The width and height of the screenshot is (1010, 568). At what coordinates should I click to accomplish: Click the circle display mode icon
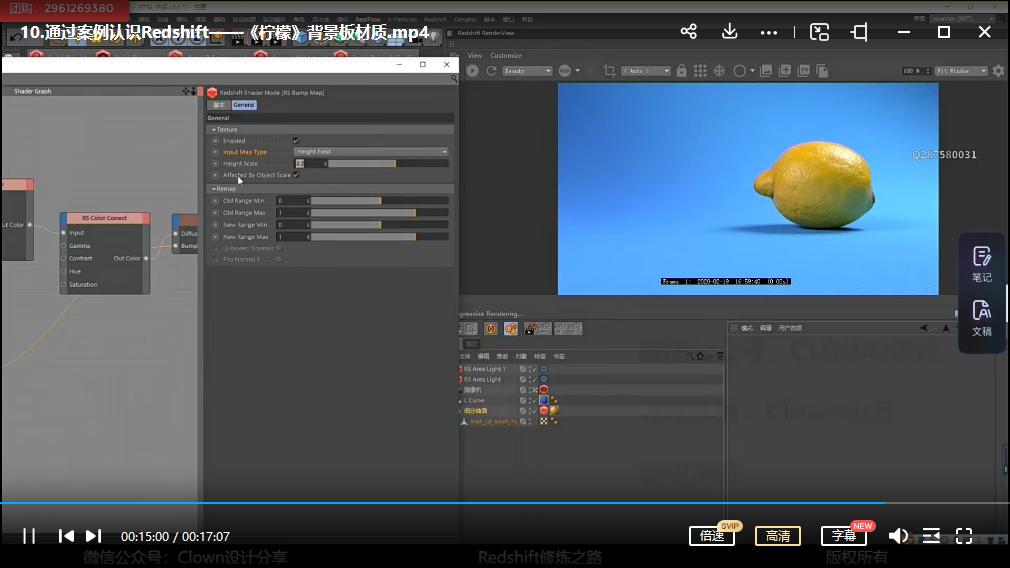click(x=739, y=71)
